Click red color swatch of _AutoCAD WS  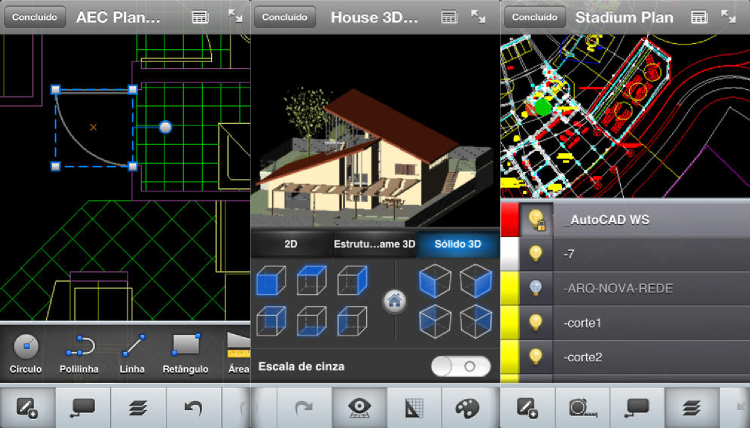click(510, 219)
